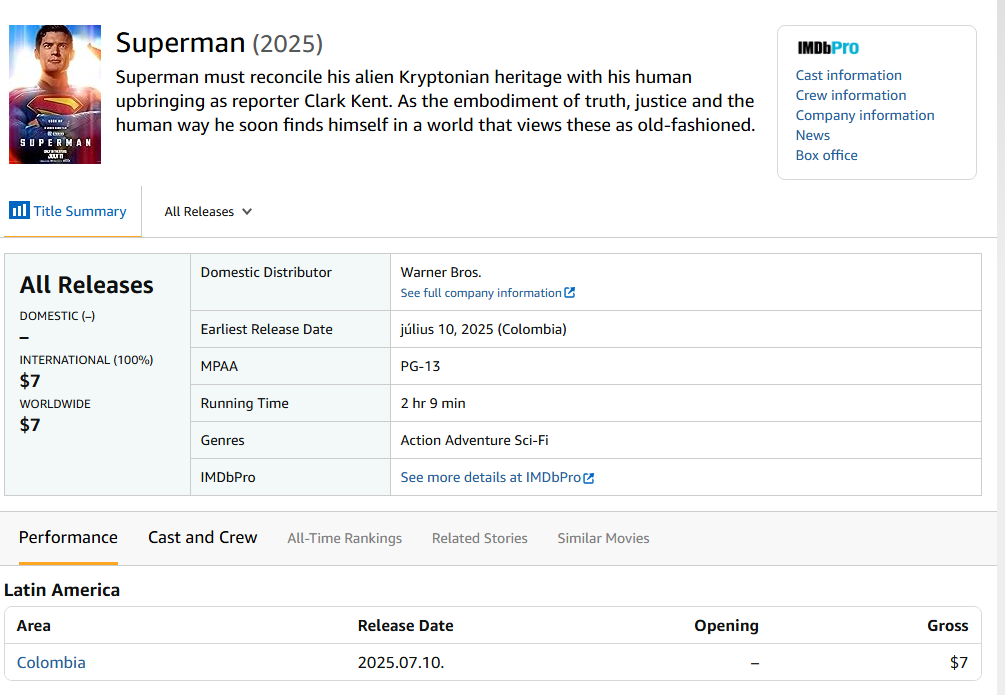The width and height of the screenshot is (1005, 695).
Task: Expand the All Releases dropdown
Action: point(208,212)
